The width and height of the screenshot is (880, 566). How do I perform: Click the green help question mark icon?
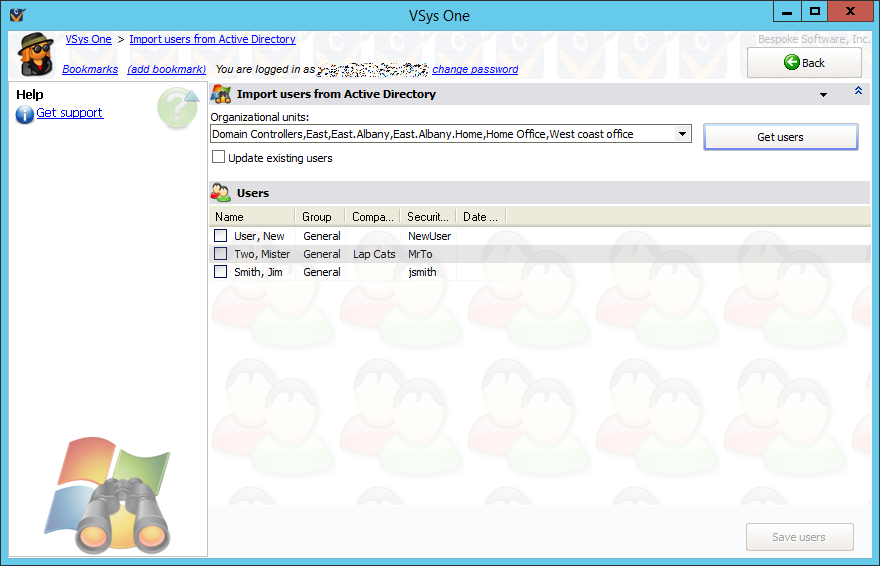pos(177,107)
